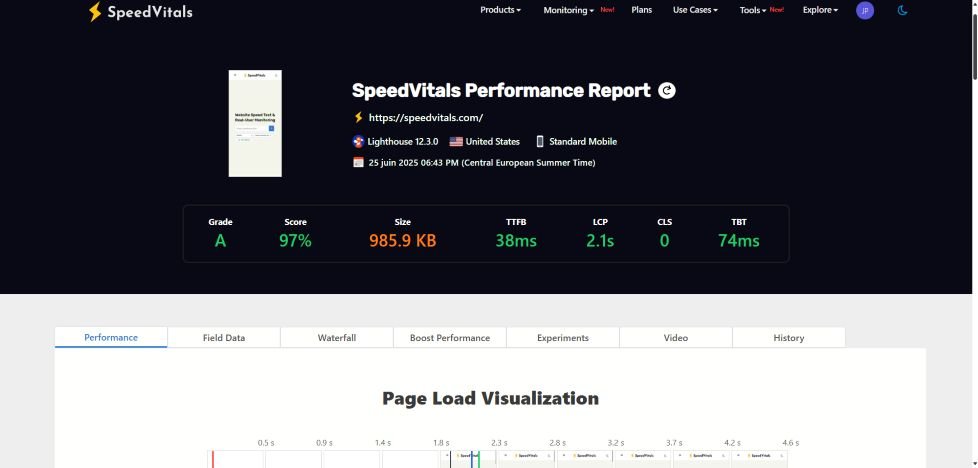Screen dimensions: 978x468
Task: Click the red marker in the filmstrip
Action: [x=213, y=459]
